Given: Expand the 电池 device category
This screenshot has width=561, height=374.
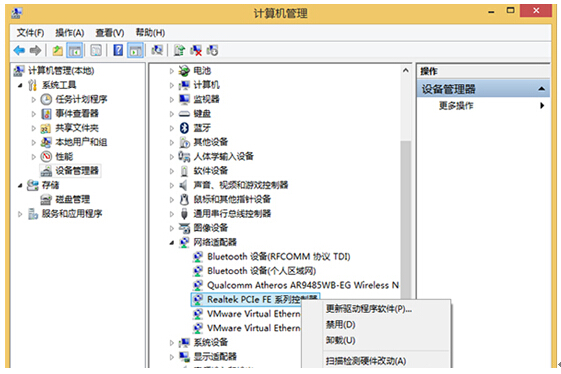Looking at the screenshot, I should (172, 71).
